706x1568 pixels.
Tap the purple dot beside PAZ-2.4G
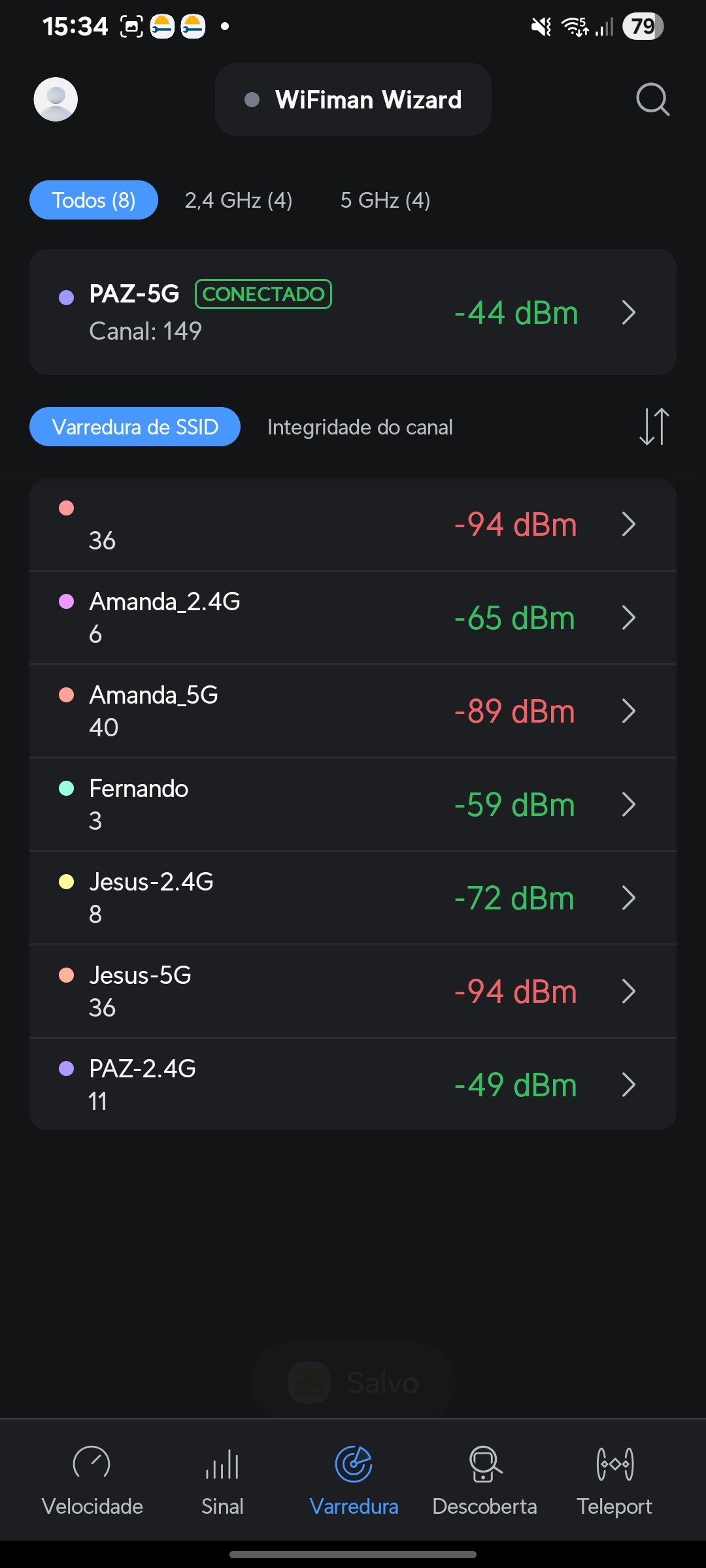pyautogui.click(x=67, y=1069)
